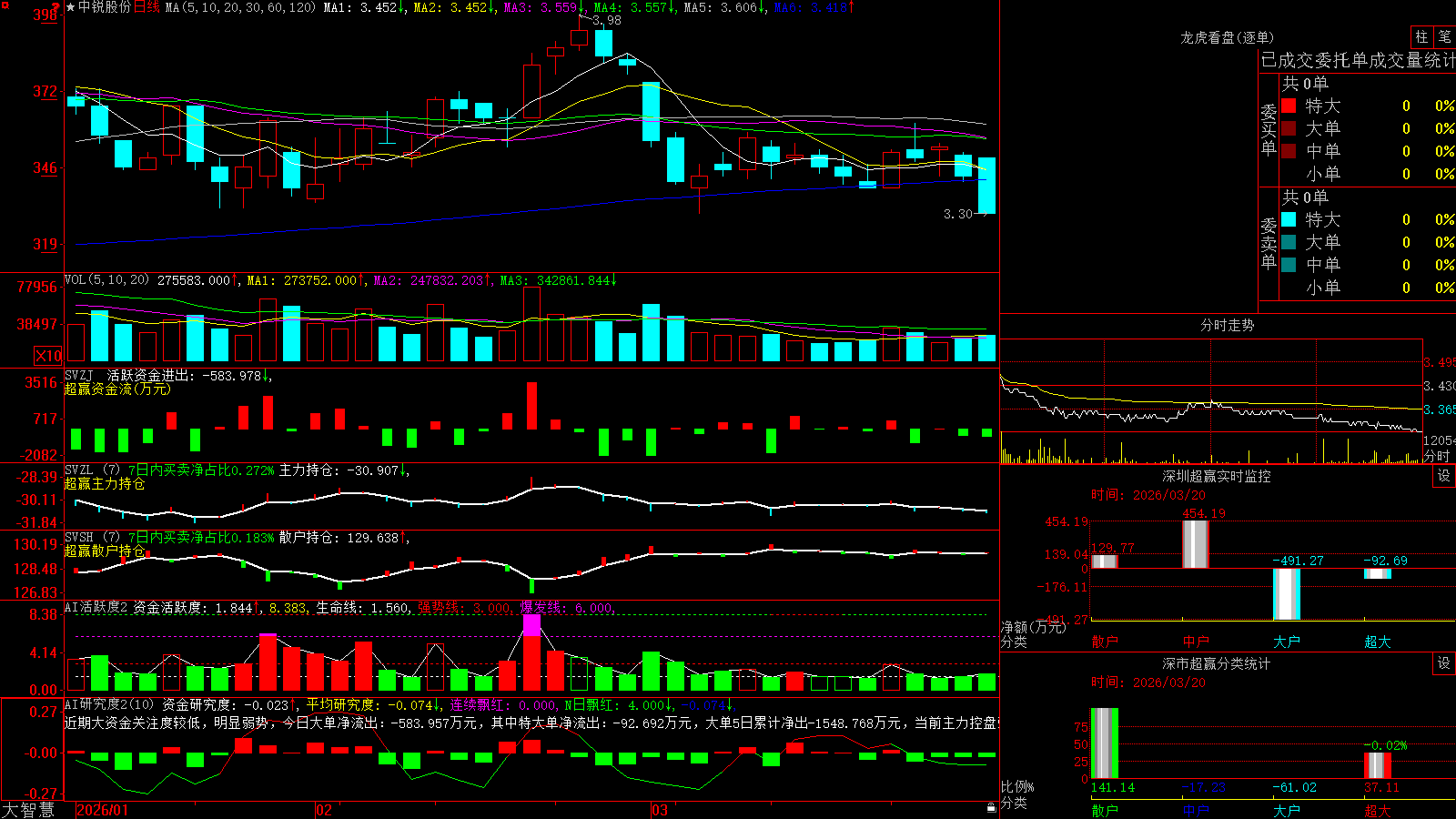Click the MA4: 3.557 value
1456x819 pixels.
pyautogui.click(x=634, y=7)
